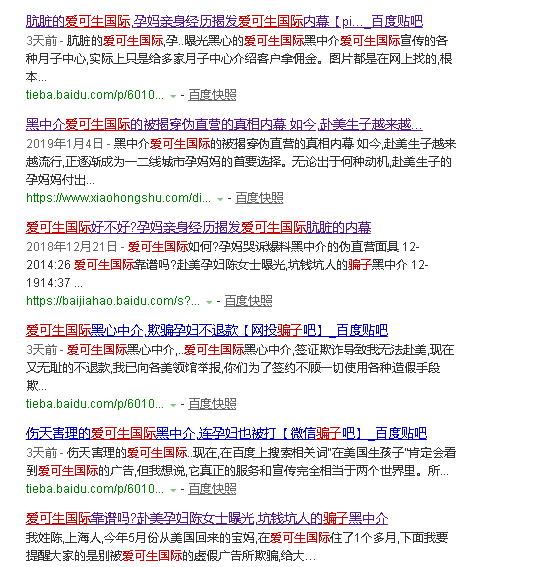This screenshot has height=567, width=542.
Task: Click the green URL tieba.baidu.com under first result
Action: coord(95,95)
